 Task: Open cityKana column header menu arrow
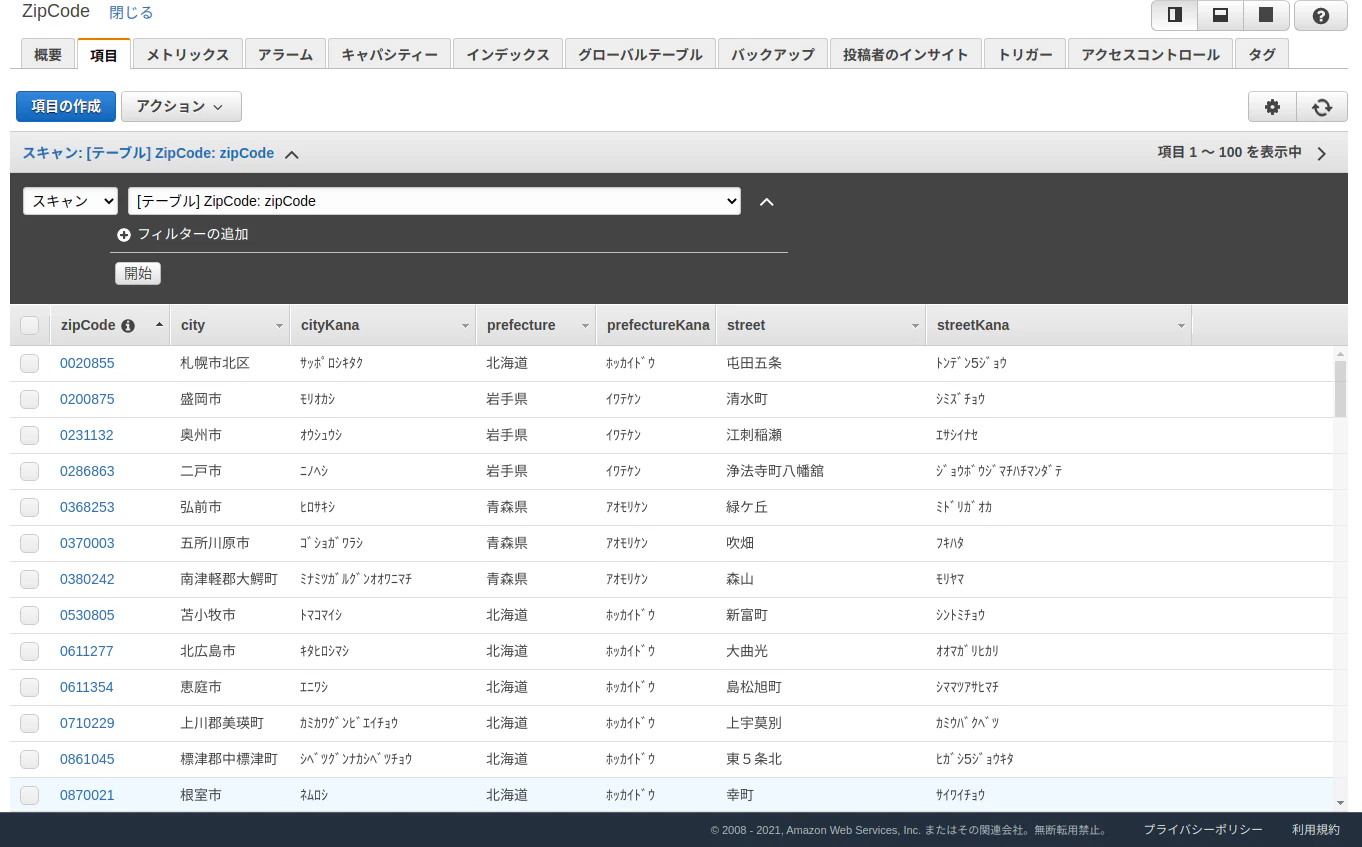(465, 326)
